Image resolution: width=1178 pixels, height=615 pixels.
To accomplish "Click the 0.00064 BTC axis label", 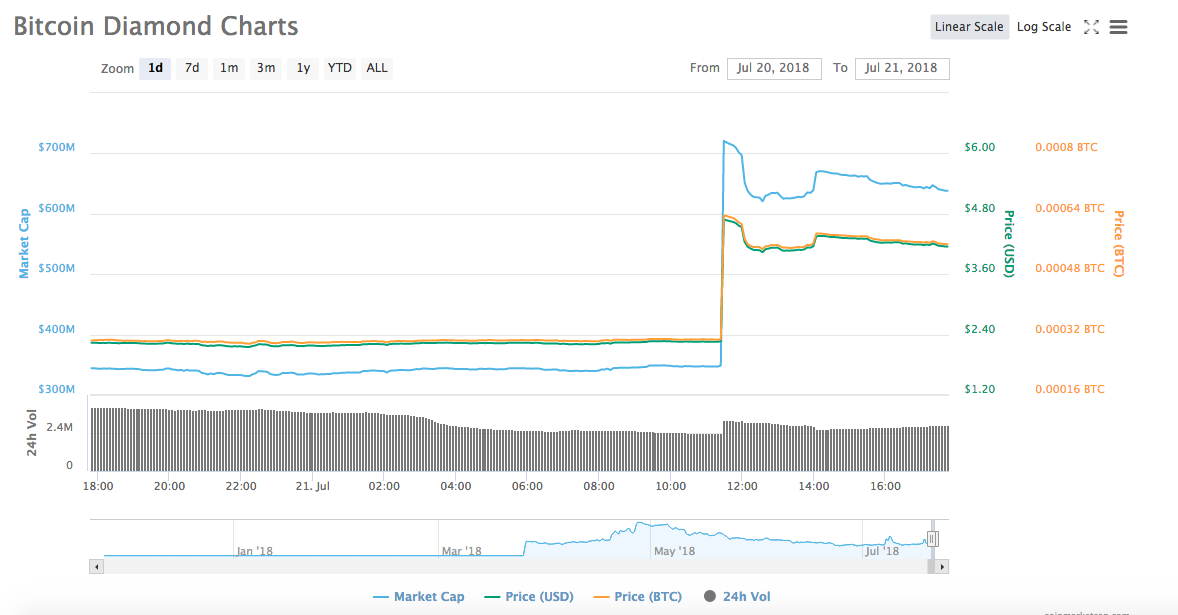I will (x=1070, y=208).
